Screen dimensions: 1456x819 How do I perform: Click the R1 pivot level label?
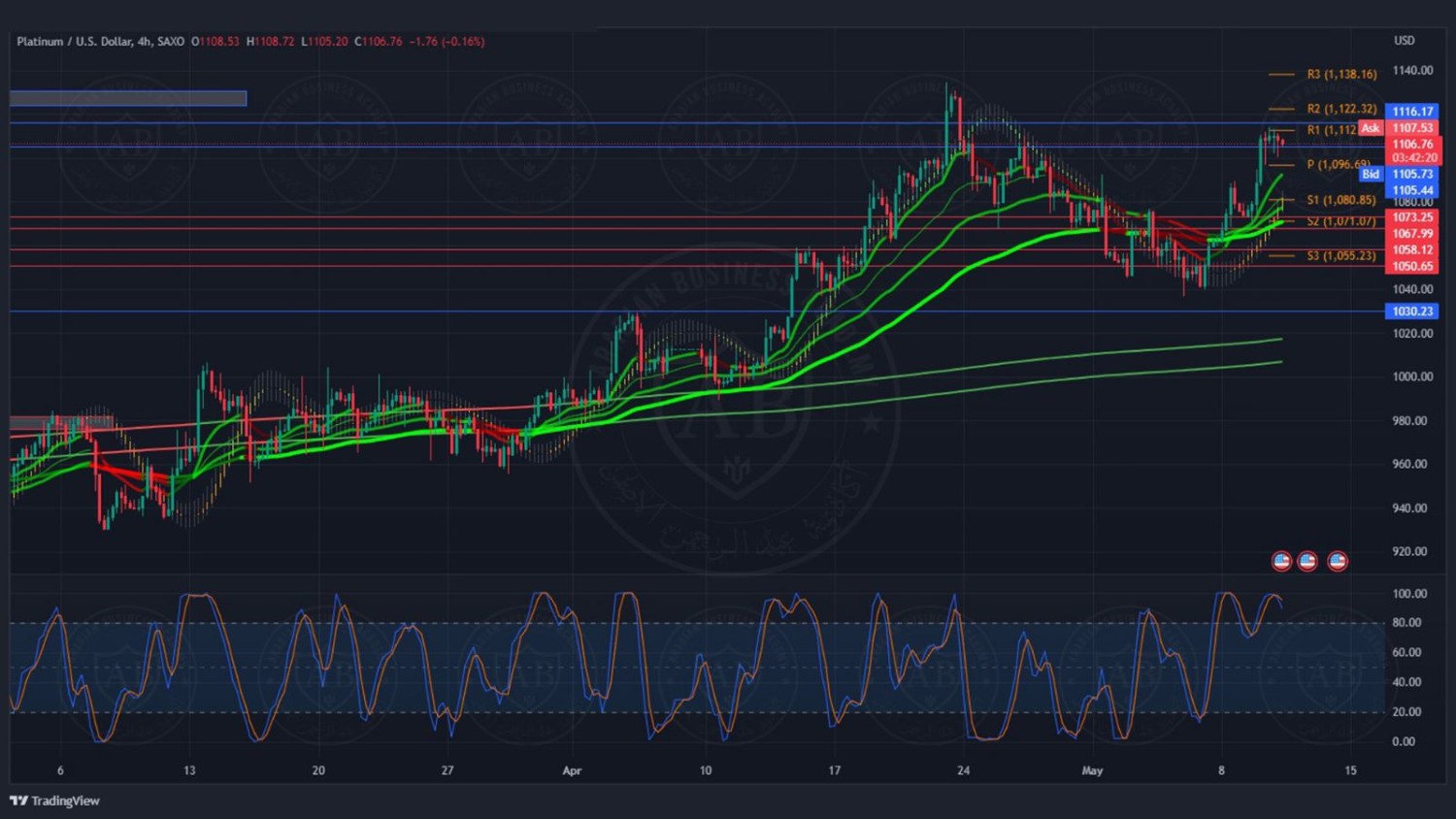pyautogui.click(x=1331, y=130)
